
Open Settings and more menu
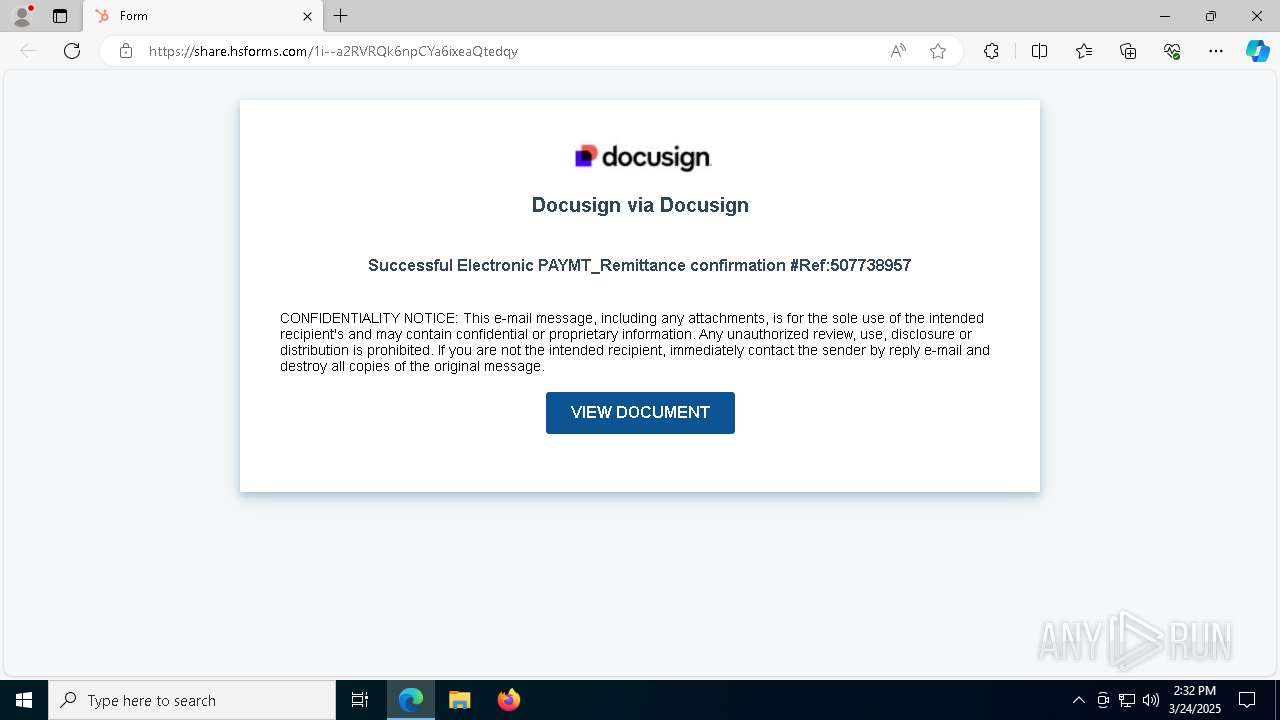[1216, 51]
